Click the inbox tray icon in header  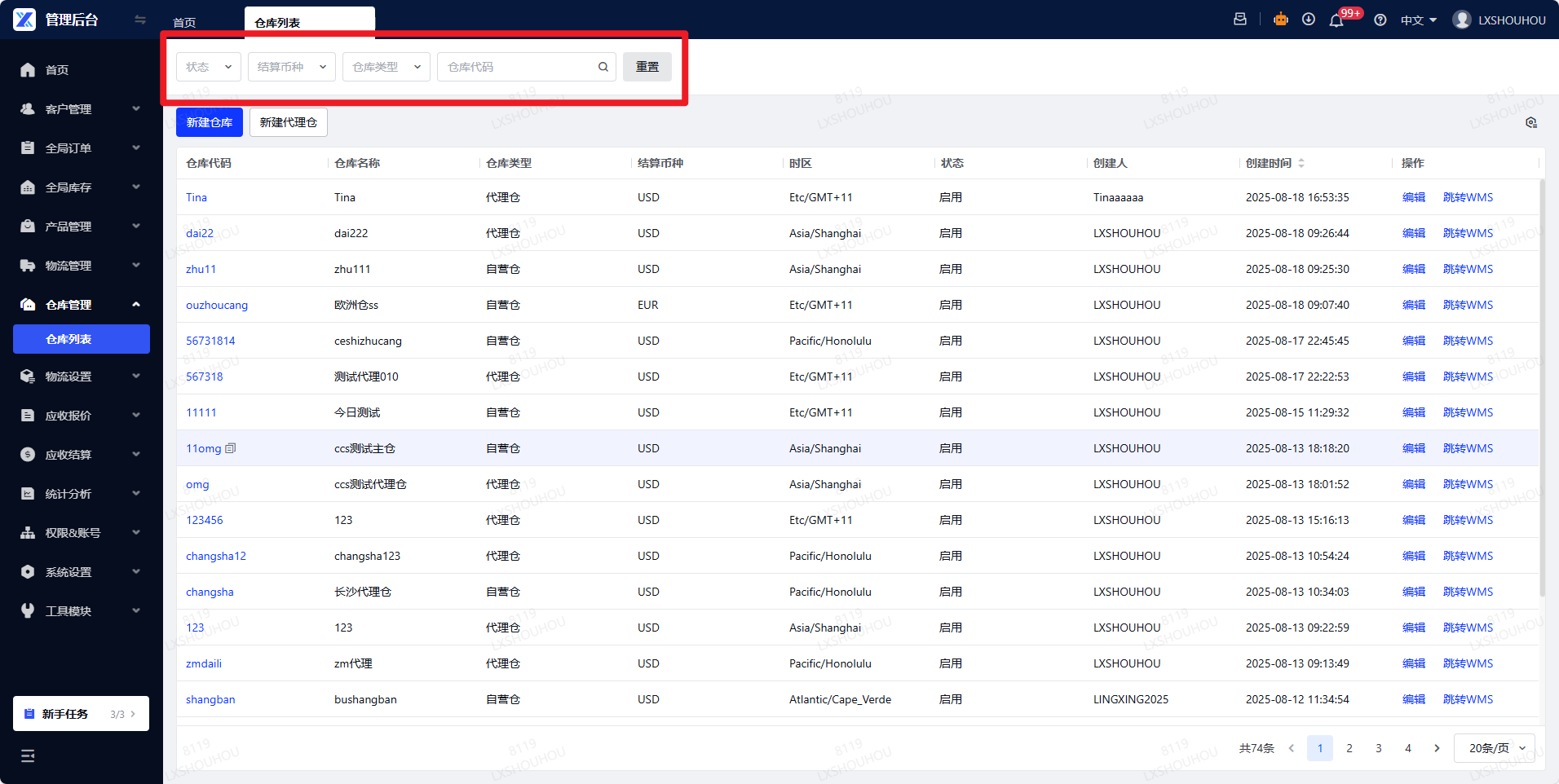(1240, 20)
